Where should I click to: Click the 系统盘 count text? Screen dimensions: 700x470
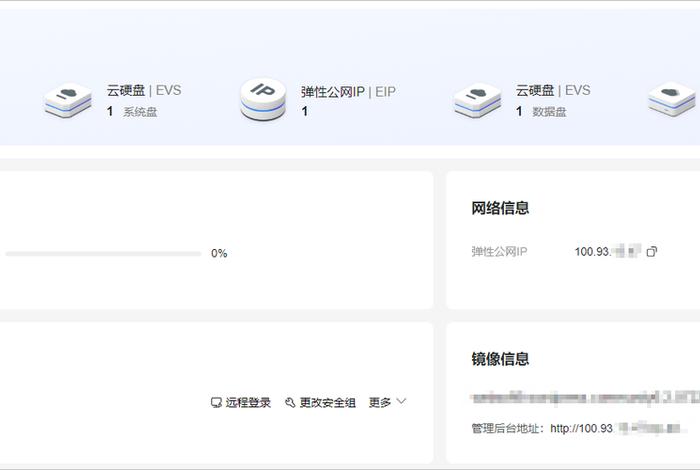[x=132, y=112]
